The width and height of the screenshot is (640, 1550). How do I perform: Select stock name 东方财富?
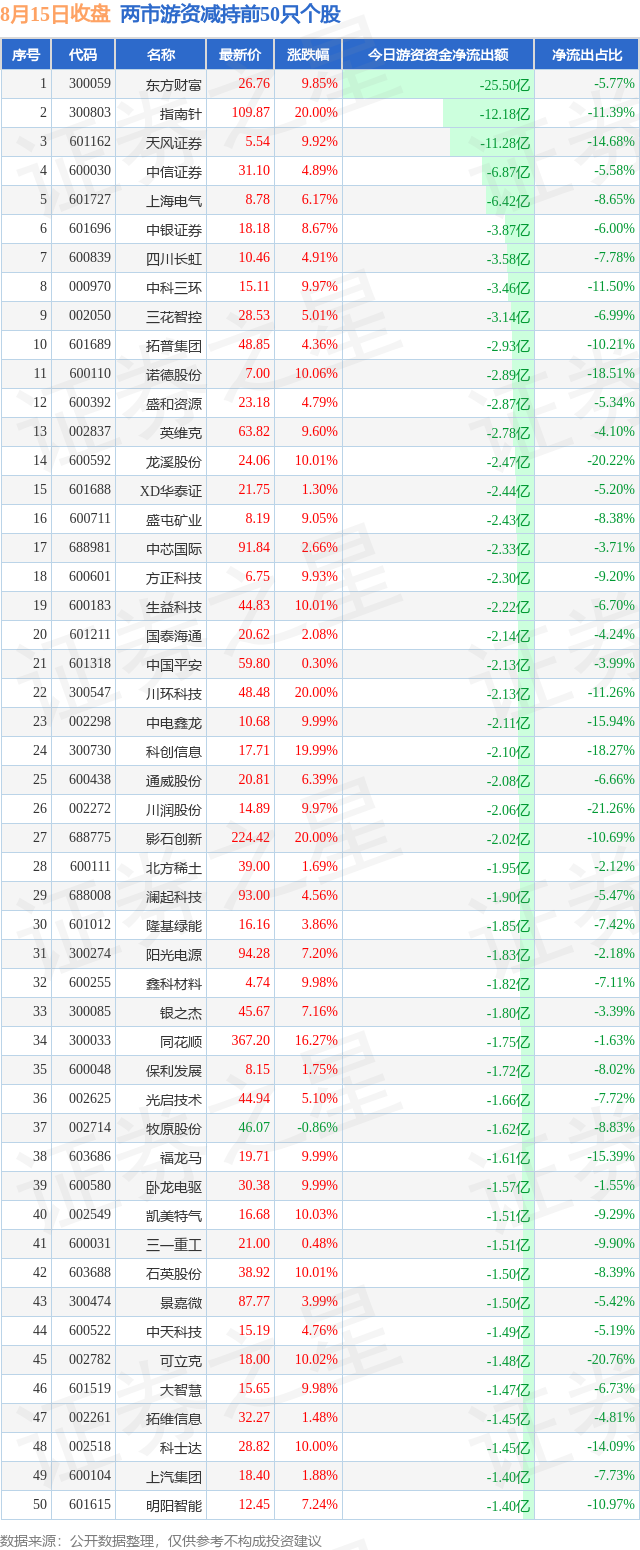click(174, 84)
